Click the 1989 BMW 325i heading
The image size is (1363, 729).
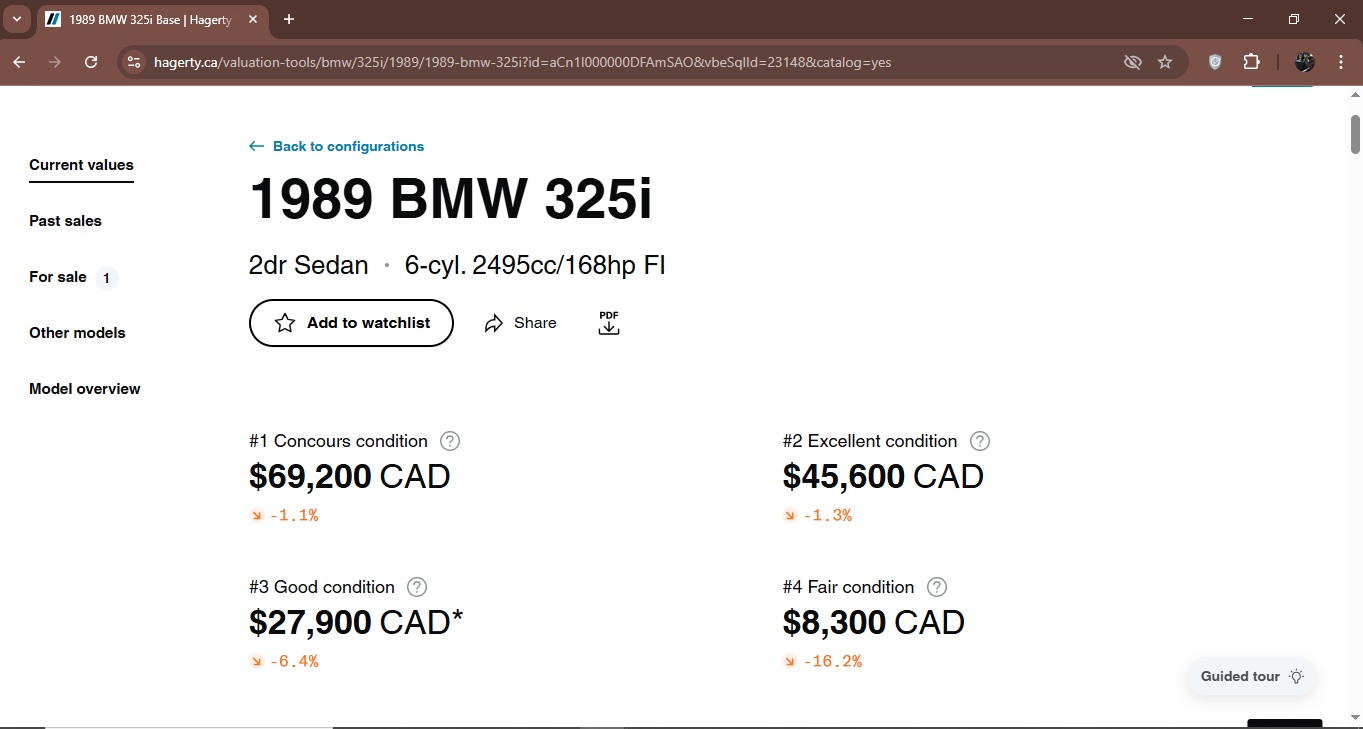pyautogui.click(x=450, y=198)
